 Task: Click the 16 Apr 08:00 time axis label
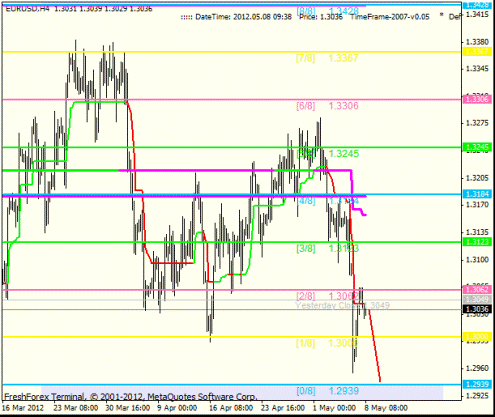230,408
